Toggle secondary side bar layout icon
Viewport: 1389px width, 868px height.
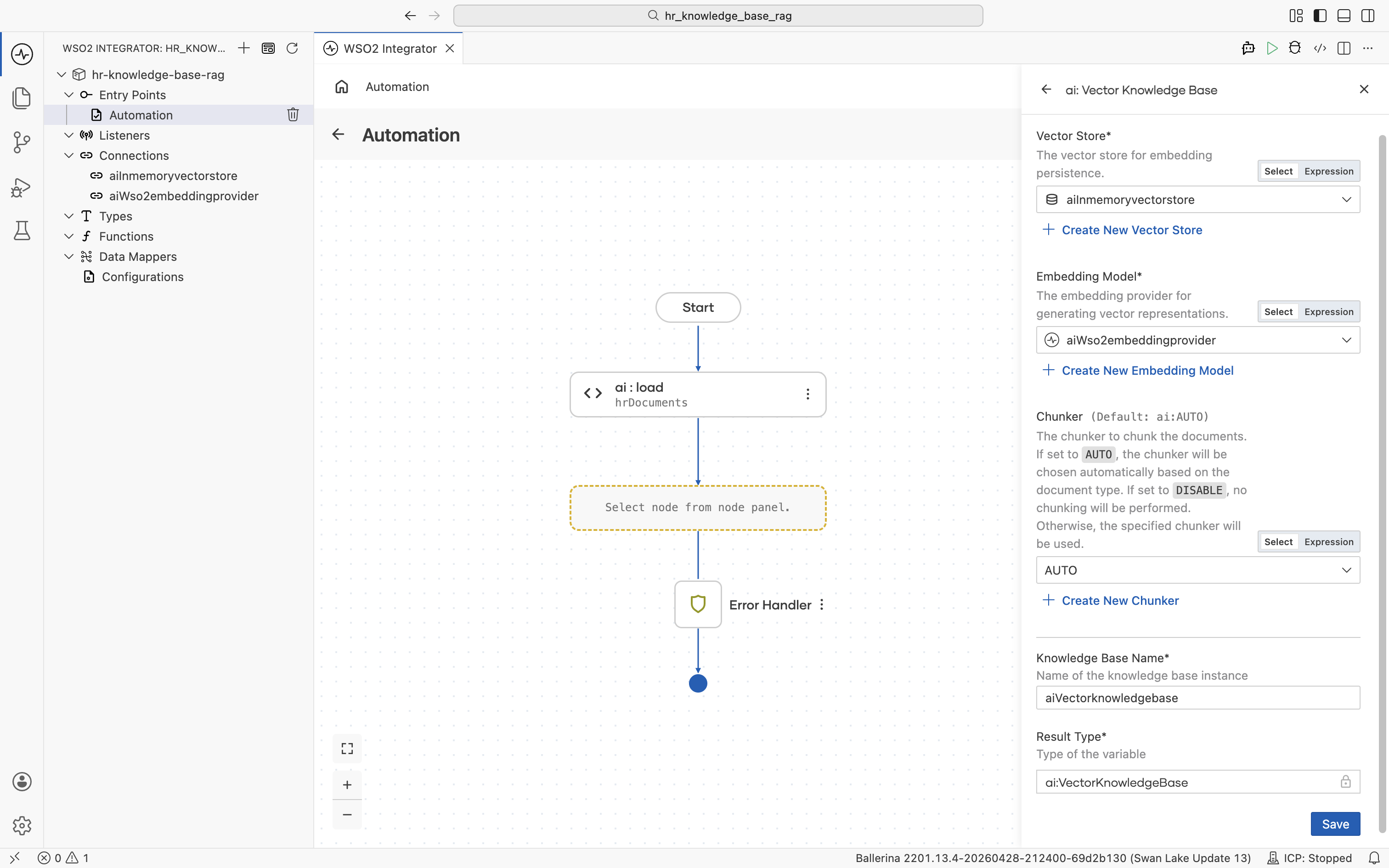point(1368,16)
